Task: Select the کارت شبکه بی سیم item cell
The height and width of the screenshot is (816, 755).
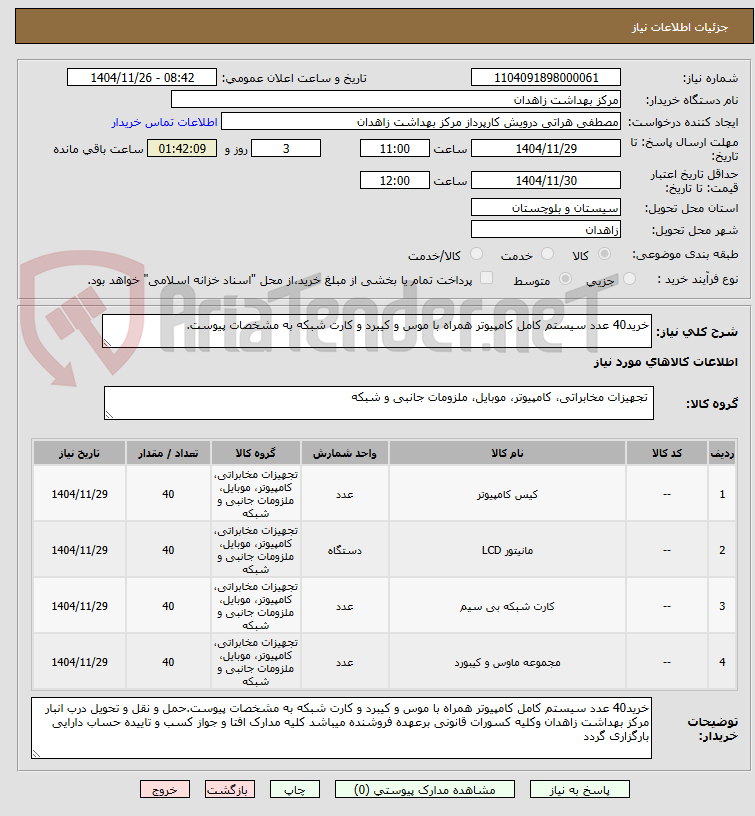Action: point(507,606)
